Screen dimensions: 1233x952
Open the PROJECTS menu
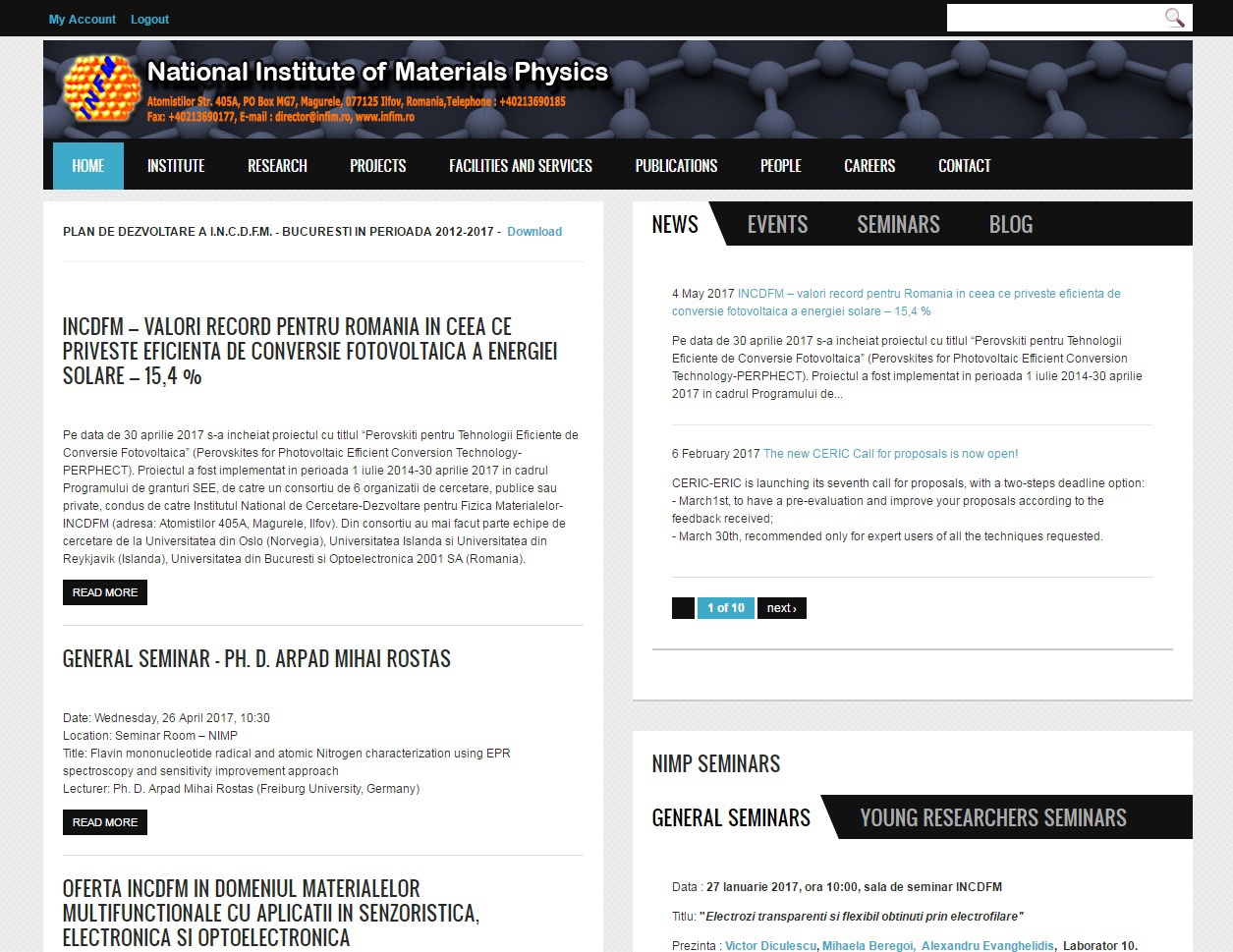click(378, 166)
